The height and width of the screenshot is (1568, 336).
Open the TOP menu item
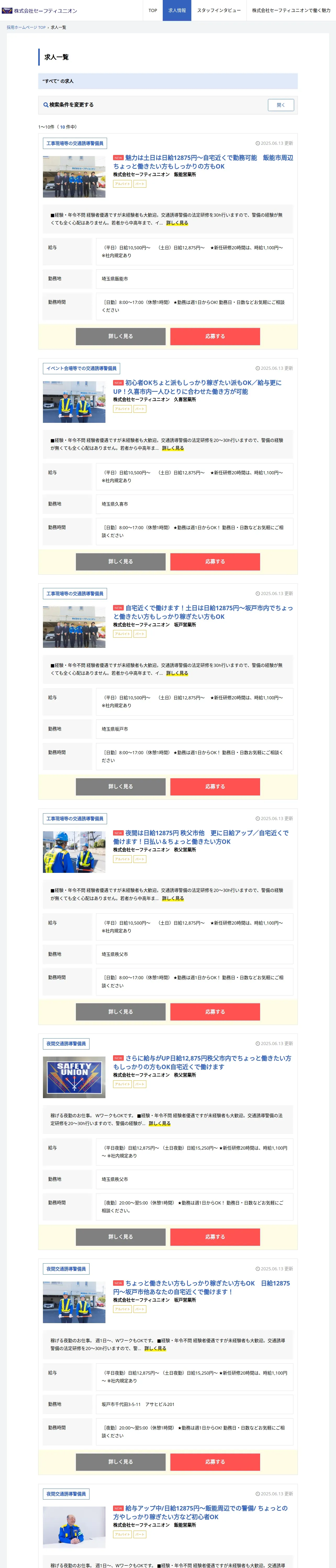click(153, 10)
